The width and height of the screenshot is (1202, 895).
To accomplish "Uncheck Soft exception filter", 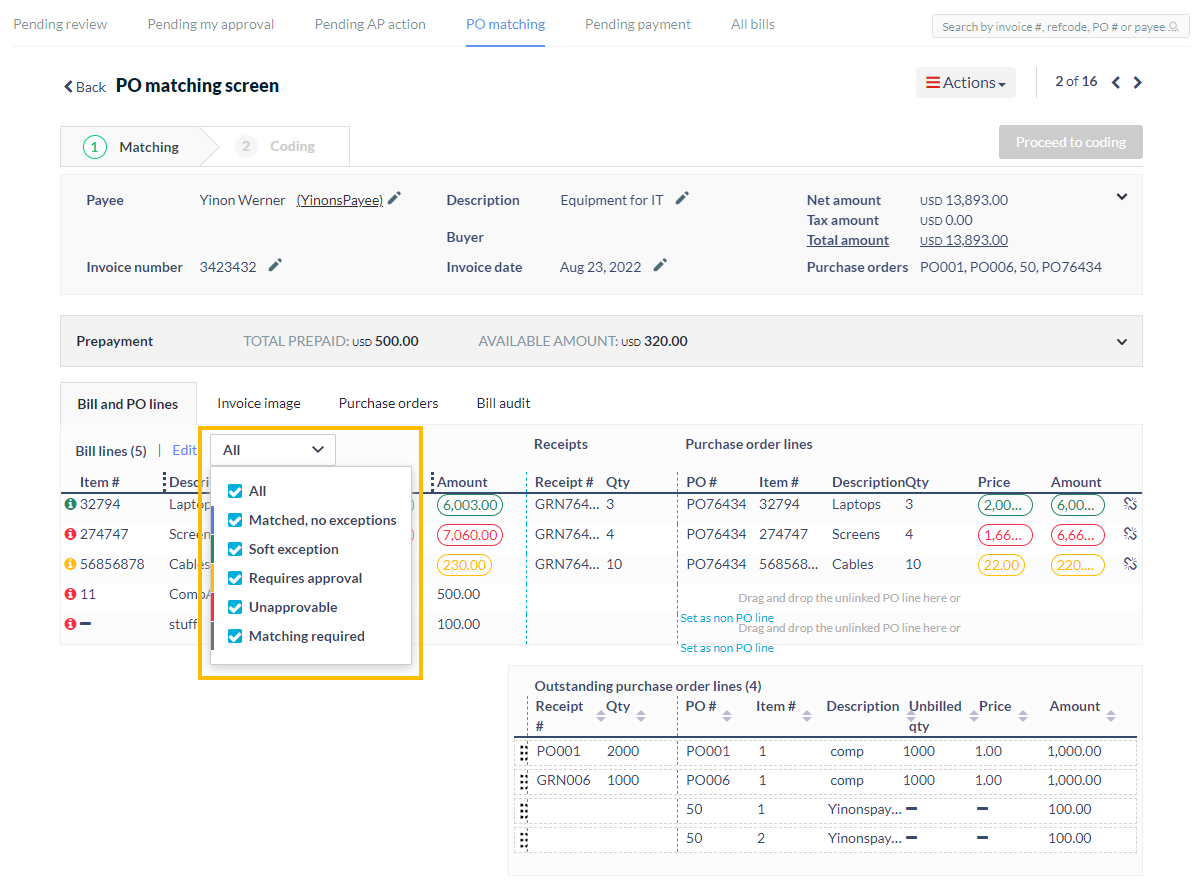I will (235, 549).
